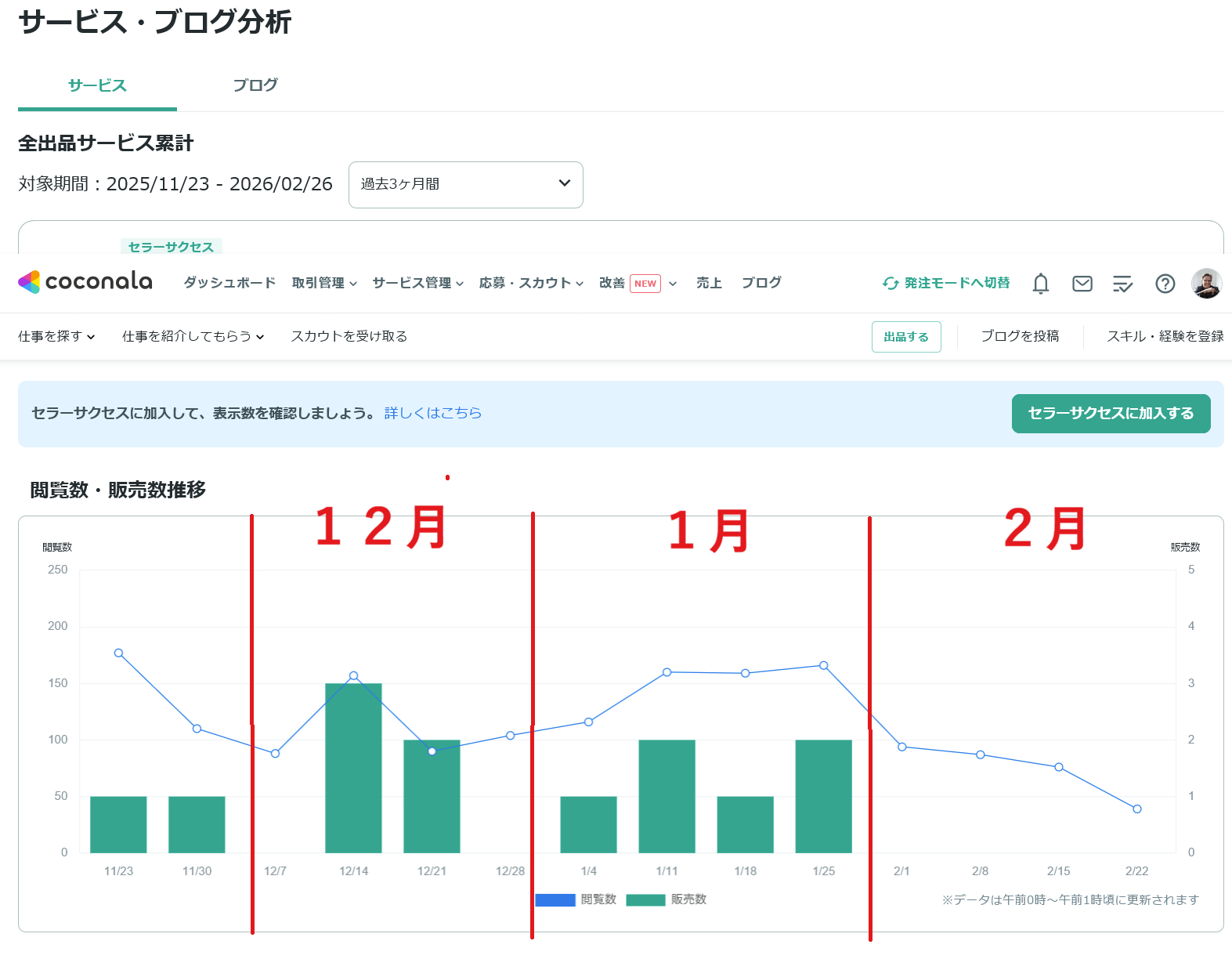The width and height of the screenshot is (1232, 959).
Task: Expand the 改善 NEW menu
Action: click(638, 283)
